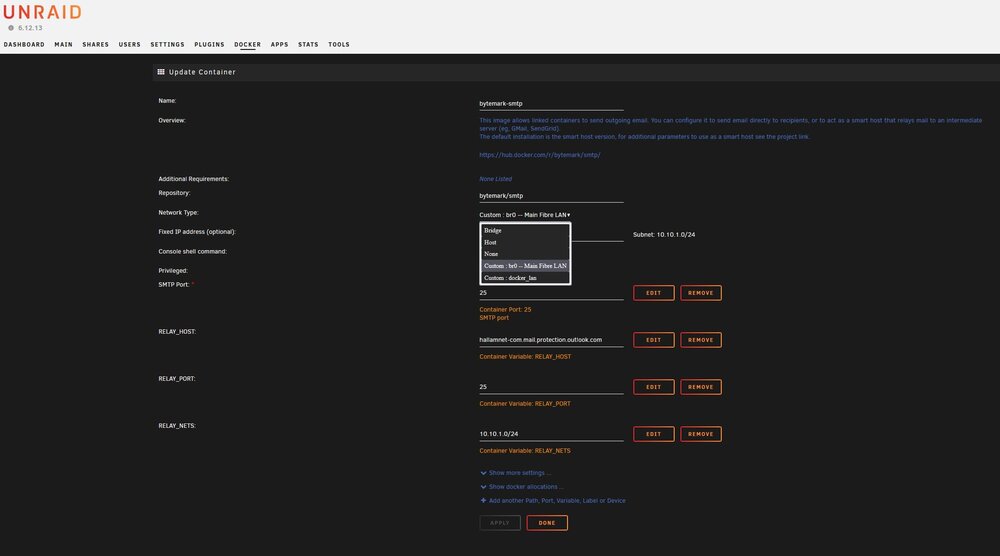
Task: Edit the container Name field
Action: (x=551, y=103)
